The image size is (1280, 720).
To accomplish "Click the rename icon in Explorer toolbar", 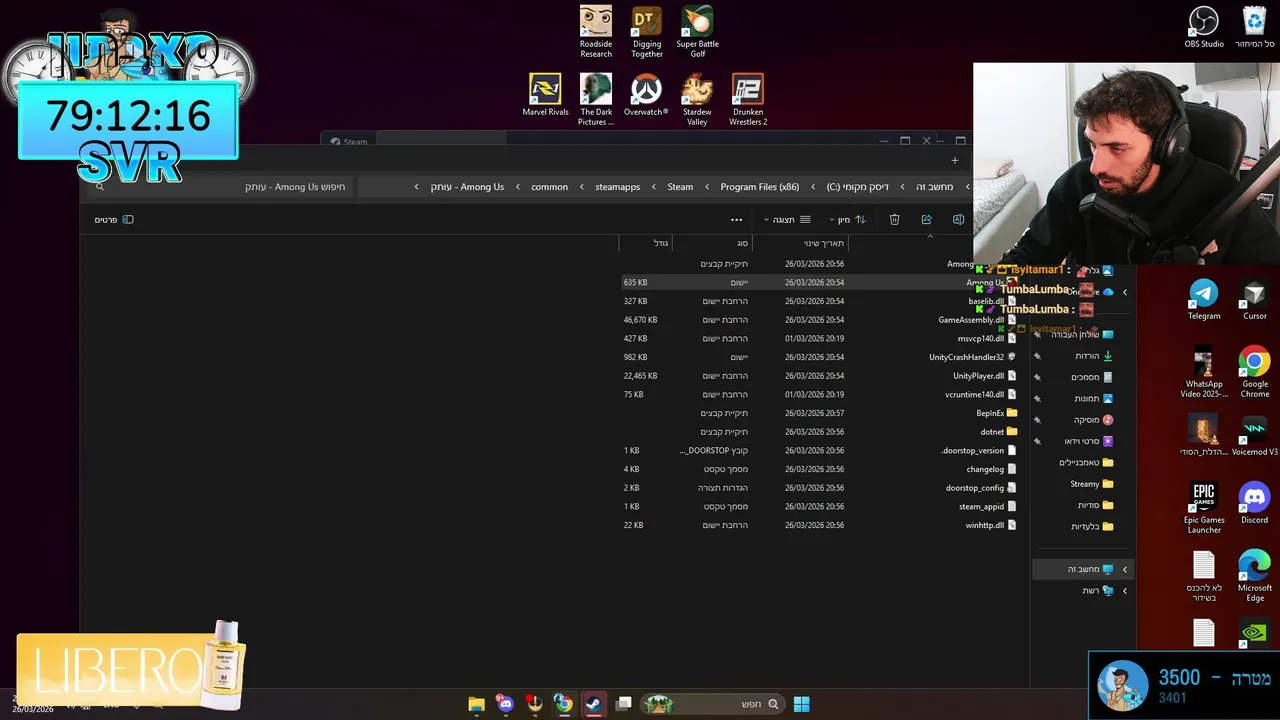I will (x=958, y=219).
